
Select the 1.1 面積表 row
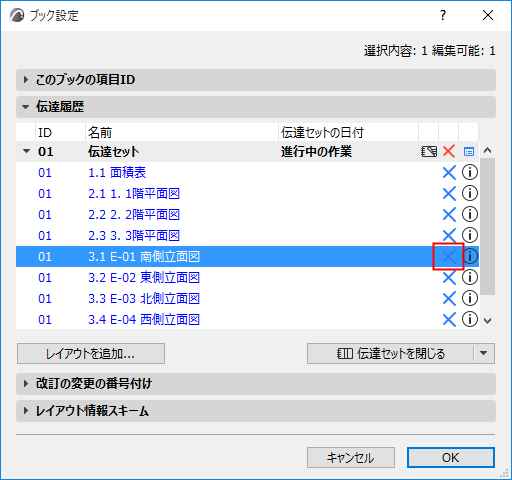(247, 173)
